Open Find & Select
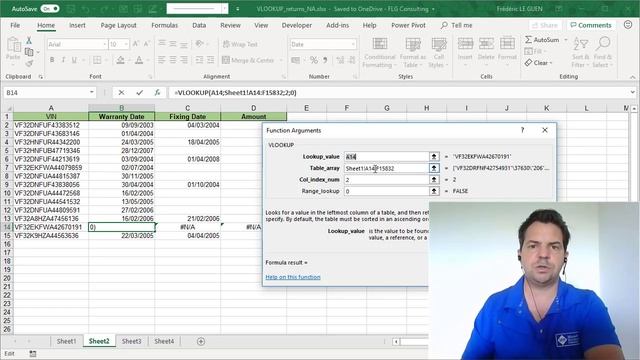The height and width of the screenshot is (360, 640). click(602, 52)
